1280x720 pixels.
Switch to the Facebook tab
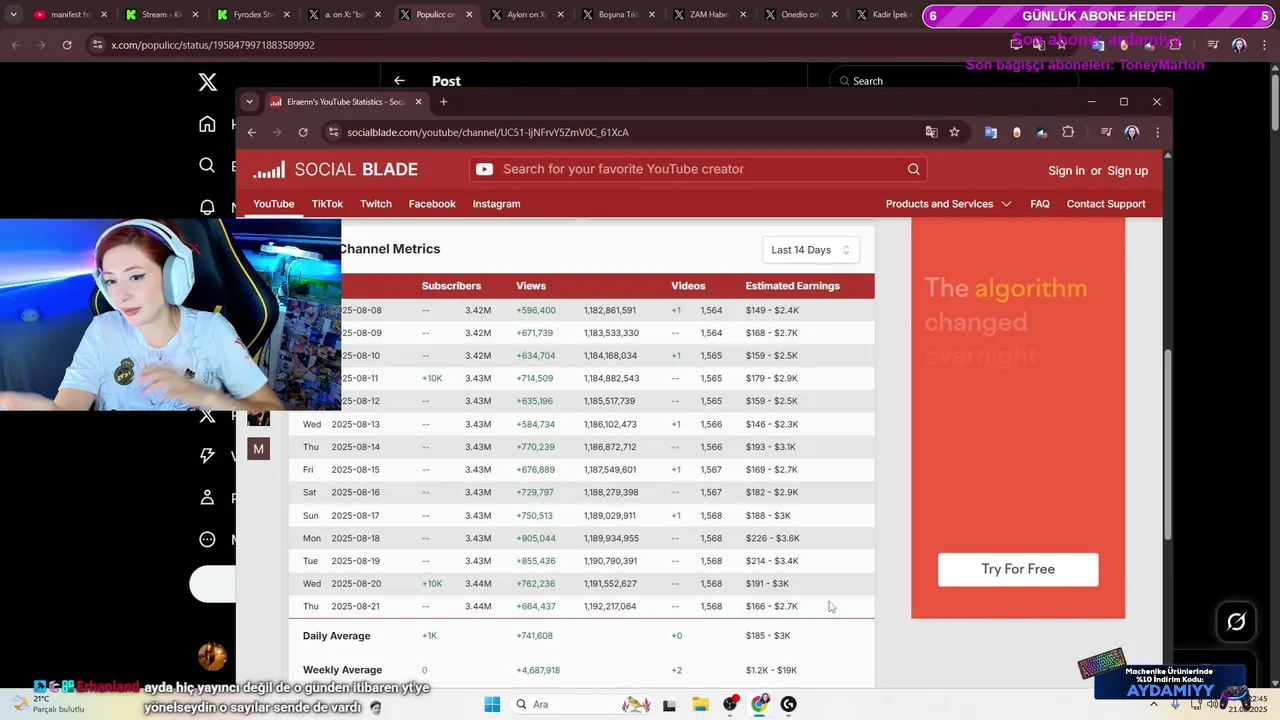(x=432, y=204)
